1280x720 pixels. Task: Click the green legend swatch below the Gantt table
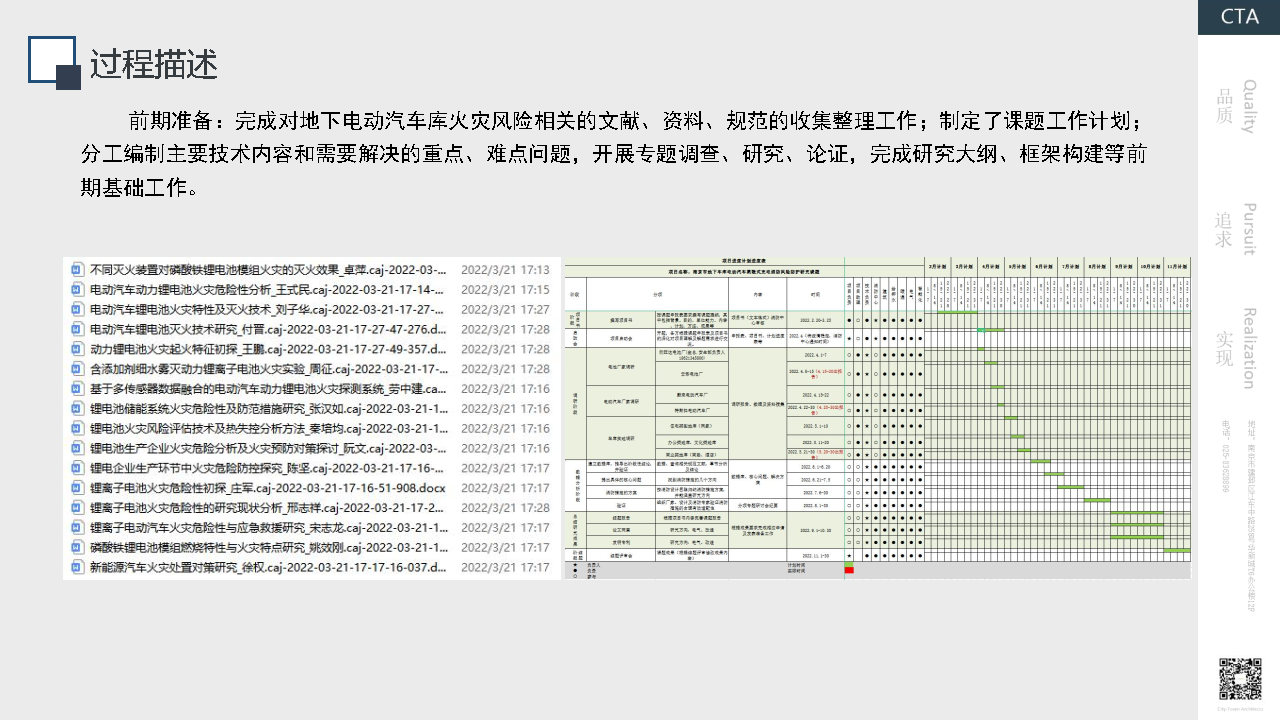tap(849, 564)
